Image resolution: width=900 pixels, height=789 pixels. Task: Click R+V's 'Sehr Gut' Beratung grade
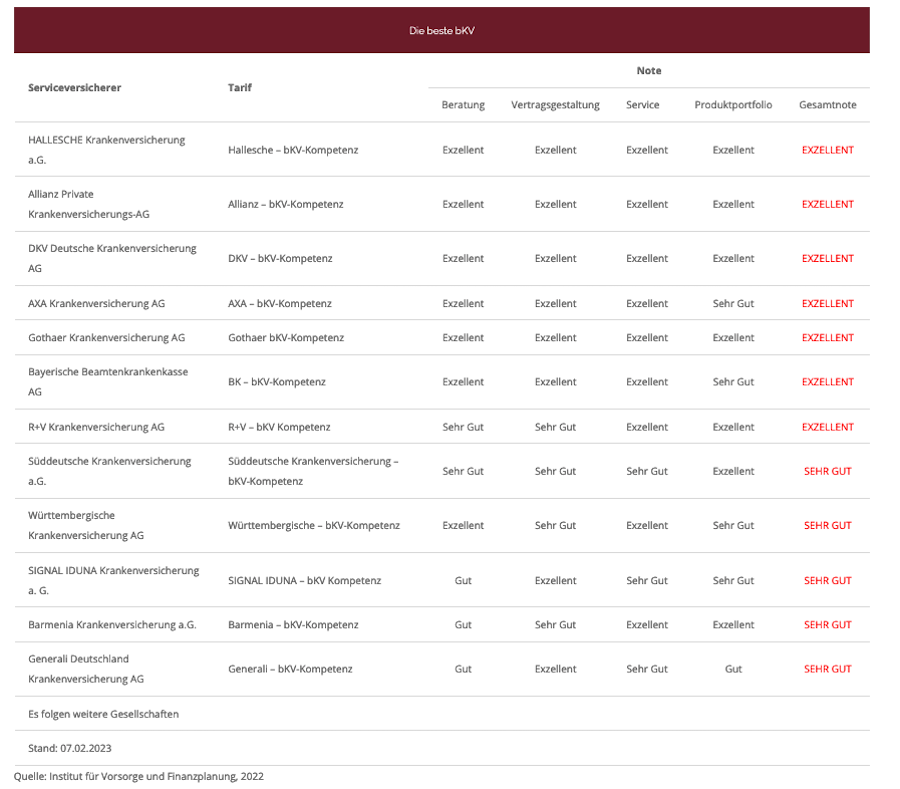point(463,427)
